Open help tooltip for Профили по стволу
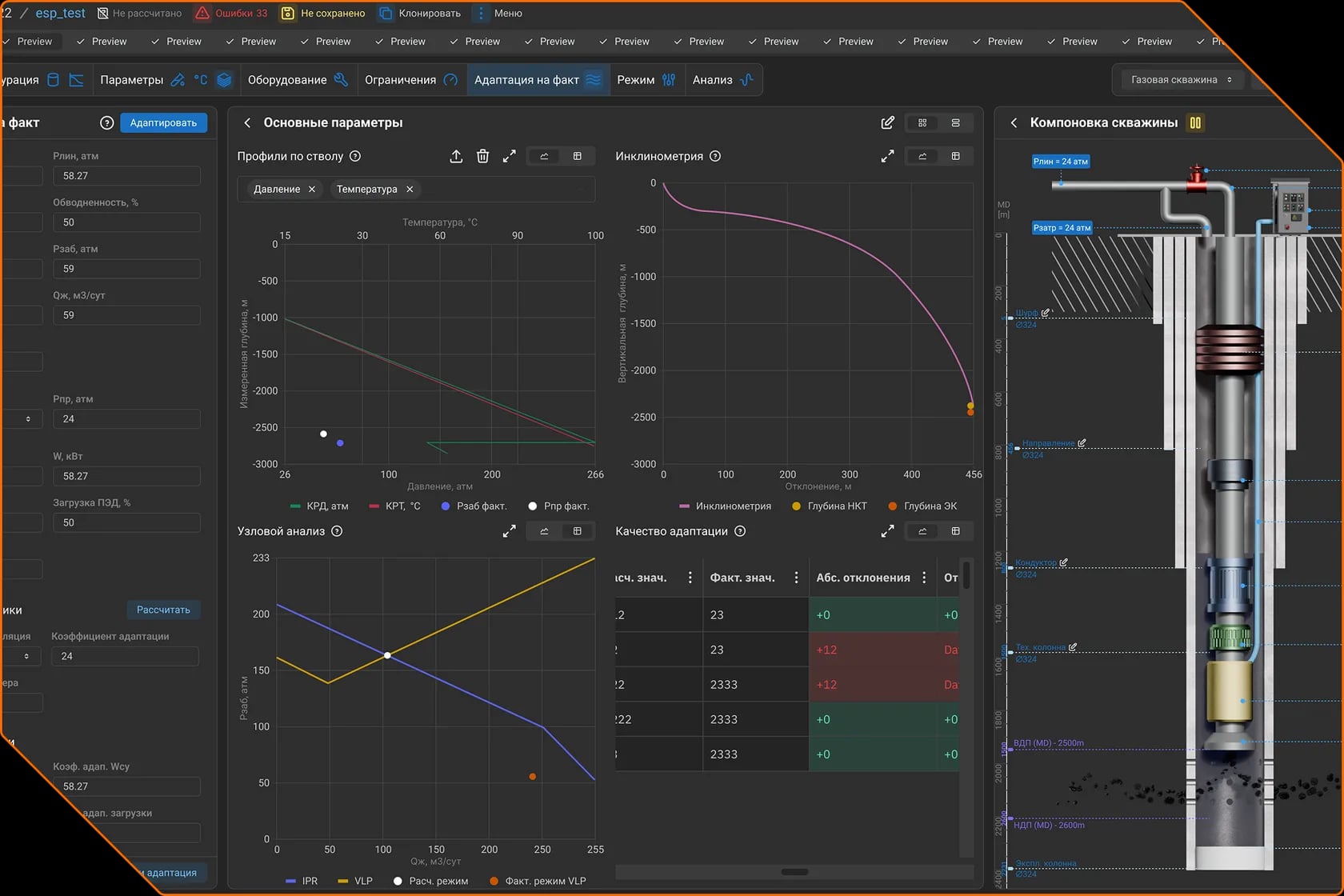Screen dimensions: 1344x896 click(355, 157)
